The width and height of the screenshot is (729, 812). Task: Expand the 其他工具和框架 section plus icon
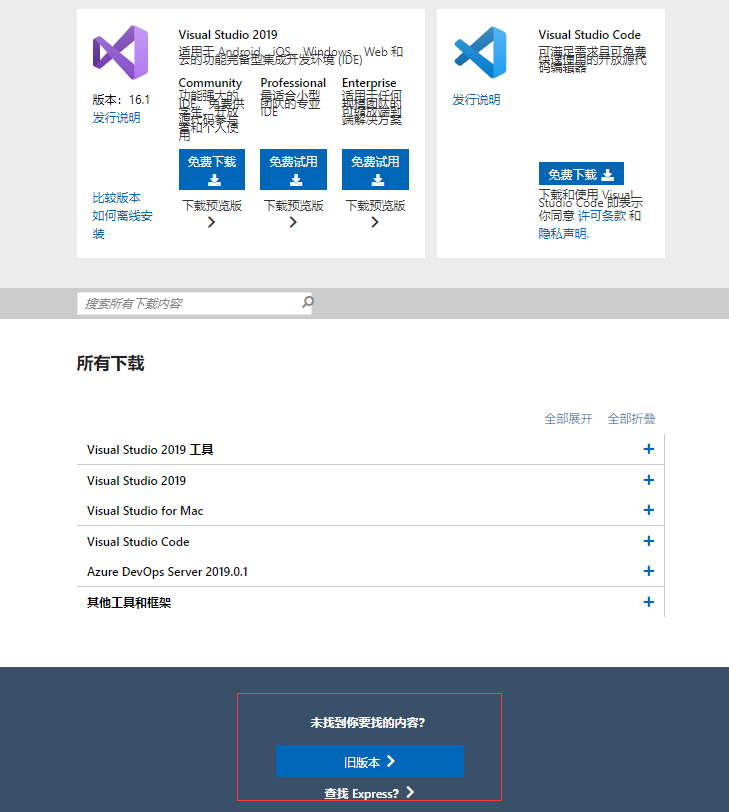click(648, 602)
